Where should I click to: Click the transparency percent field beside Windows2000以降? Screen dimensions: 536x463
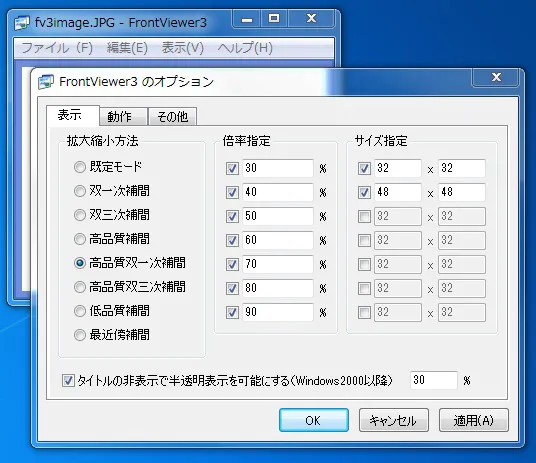(434, 380)
